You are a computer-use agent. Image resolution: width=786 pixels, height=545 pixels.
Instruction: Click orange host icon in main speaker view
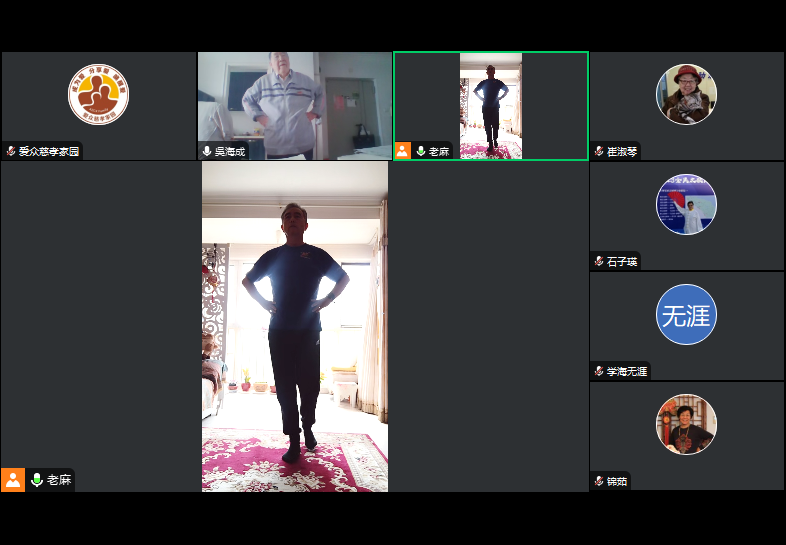13,480
